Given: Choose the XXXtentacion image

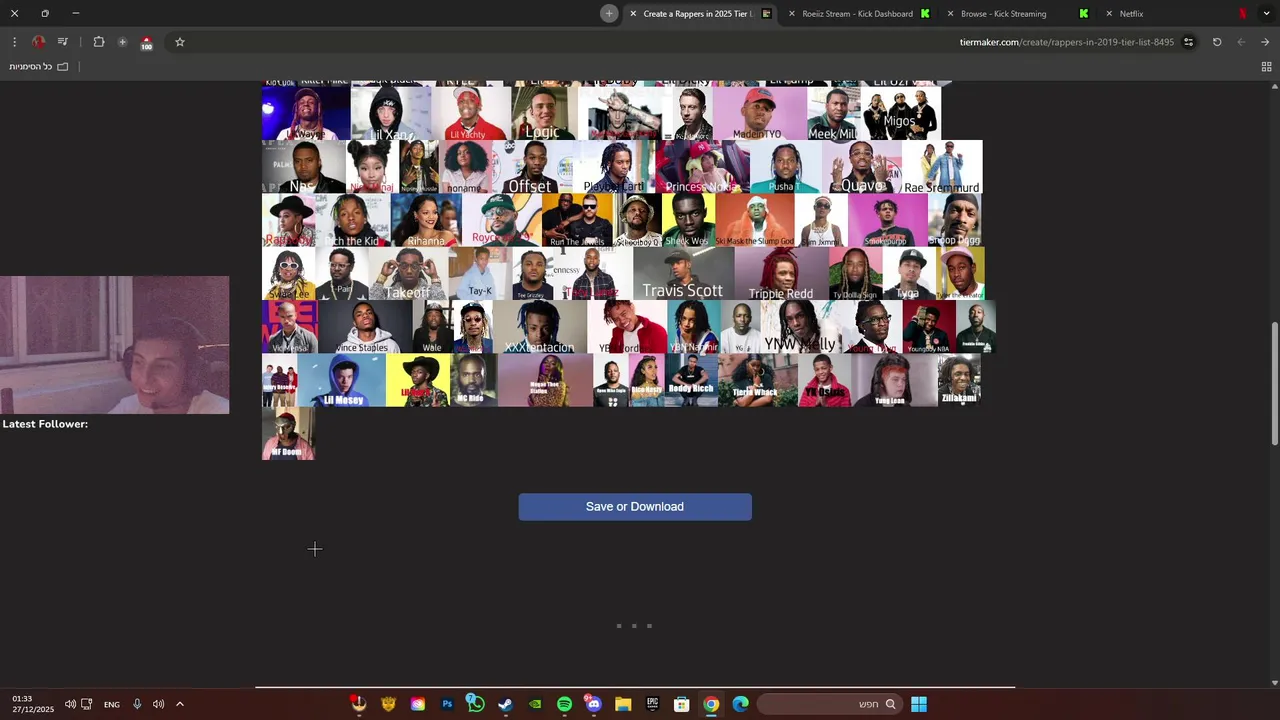Looking at the screenshot, I should tap(540, 327).
